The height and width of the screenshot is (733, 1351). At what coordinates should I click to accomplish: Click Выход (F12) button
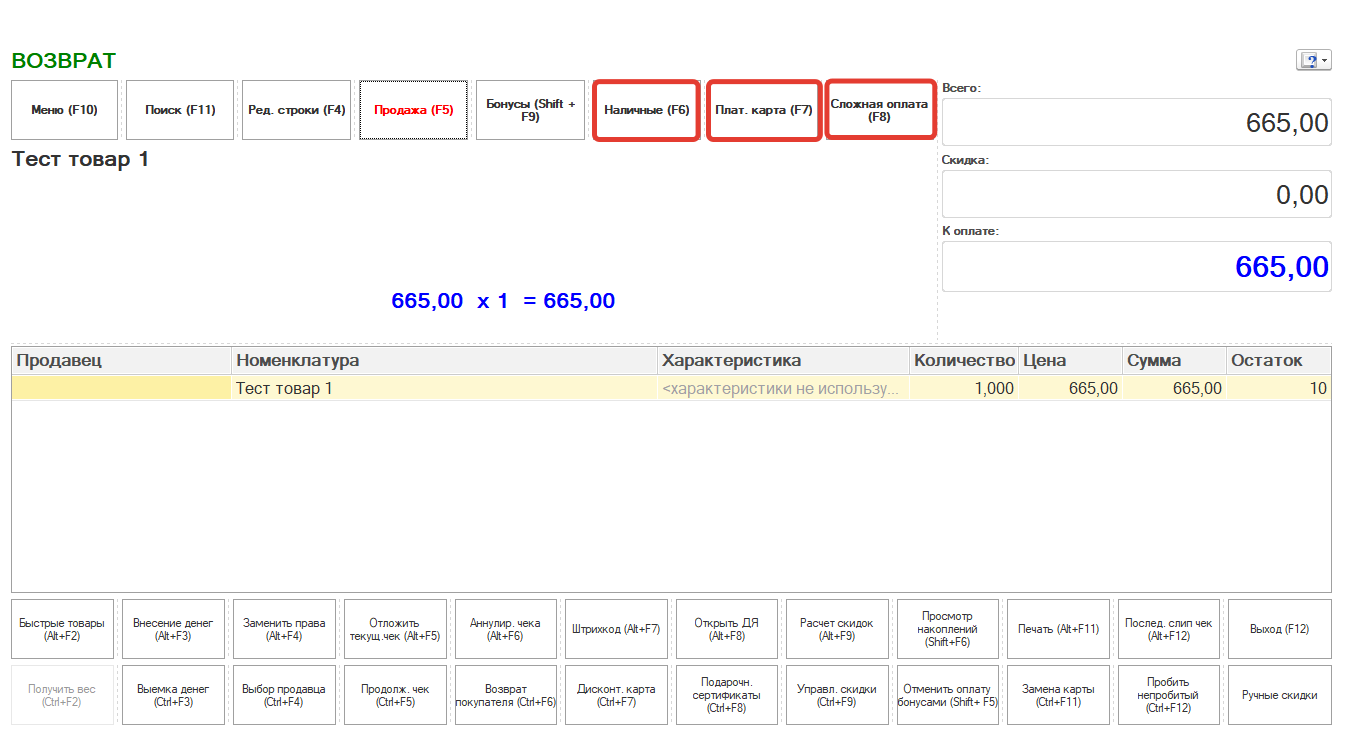click(x=1279, y=629)
